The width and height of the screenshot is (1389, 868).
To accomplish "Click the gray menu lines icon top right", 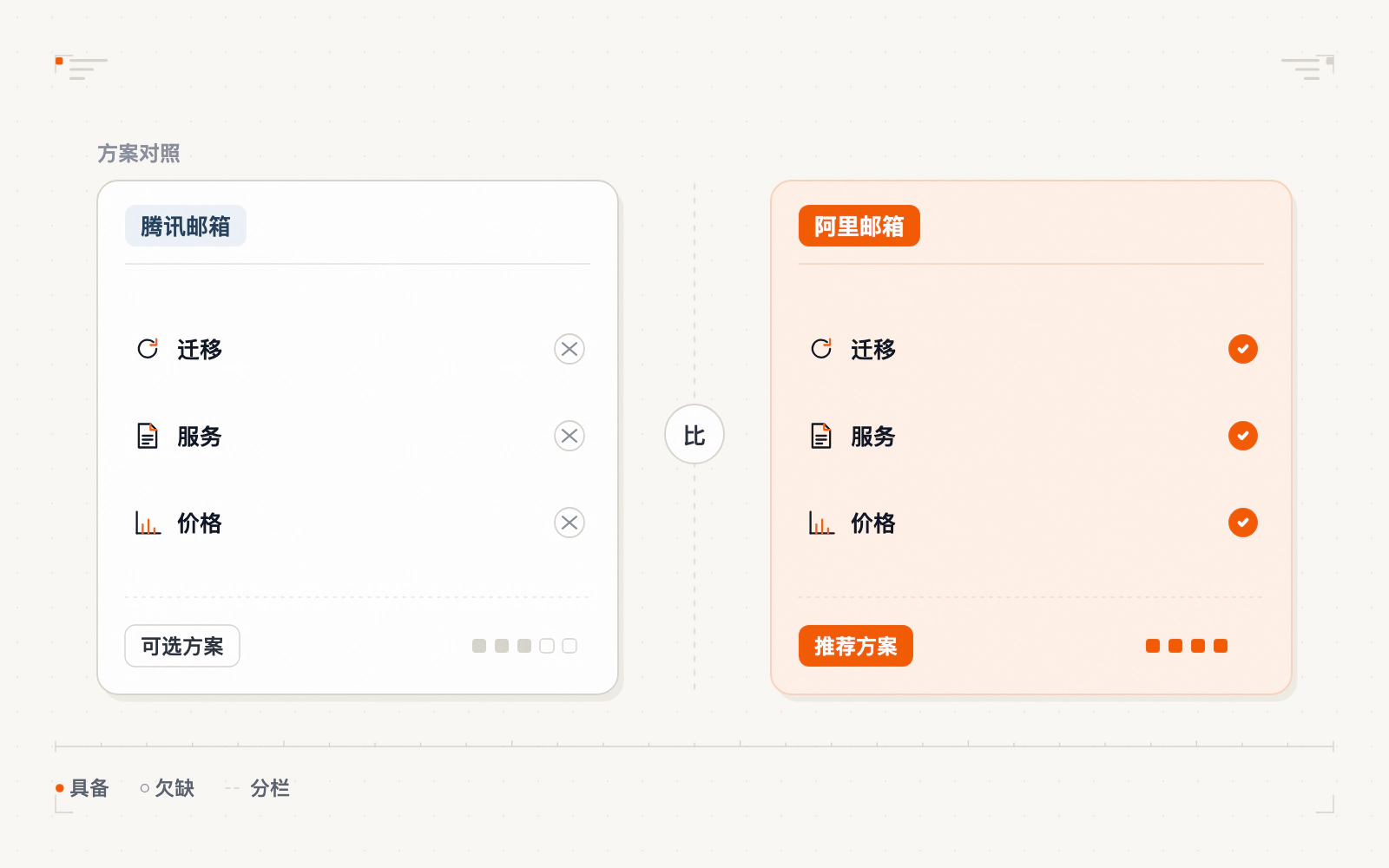I will tap(1307, 68).
